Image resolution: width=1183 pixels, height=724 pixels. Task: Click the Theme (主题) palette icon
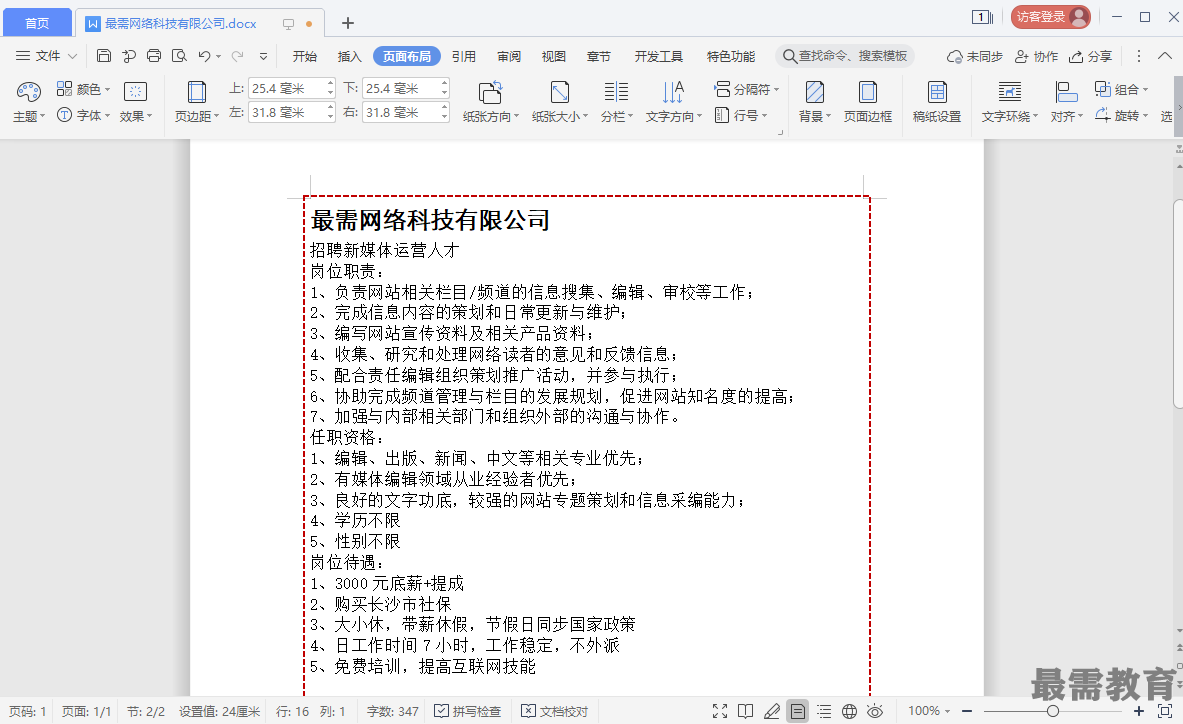29,92
